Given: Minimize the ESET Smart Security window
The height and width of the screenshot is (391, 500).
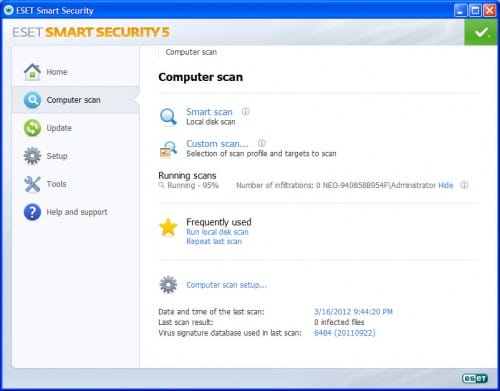Looking at the screenshot, I should tap(460, 10).
